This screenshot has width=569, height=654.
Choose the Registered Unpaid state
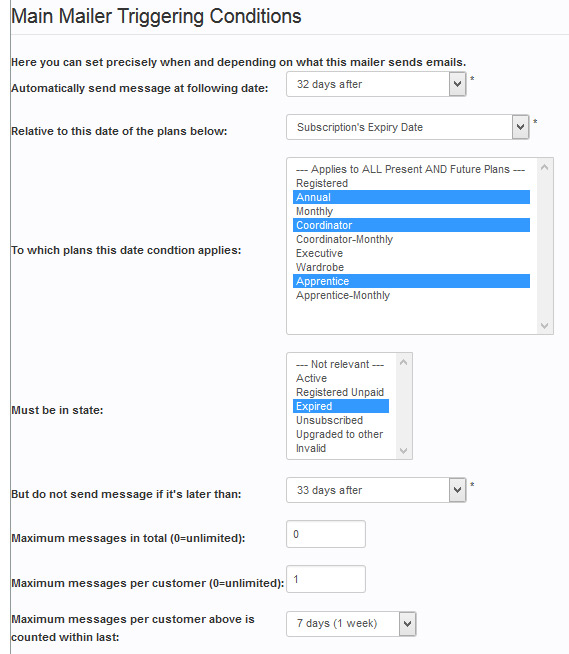click(x=341, y=392)
